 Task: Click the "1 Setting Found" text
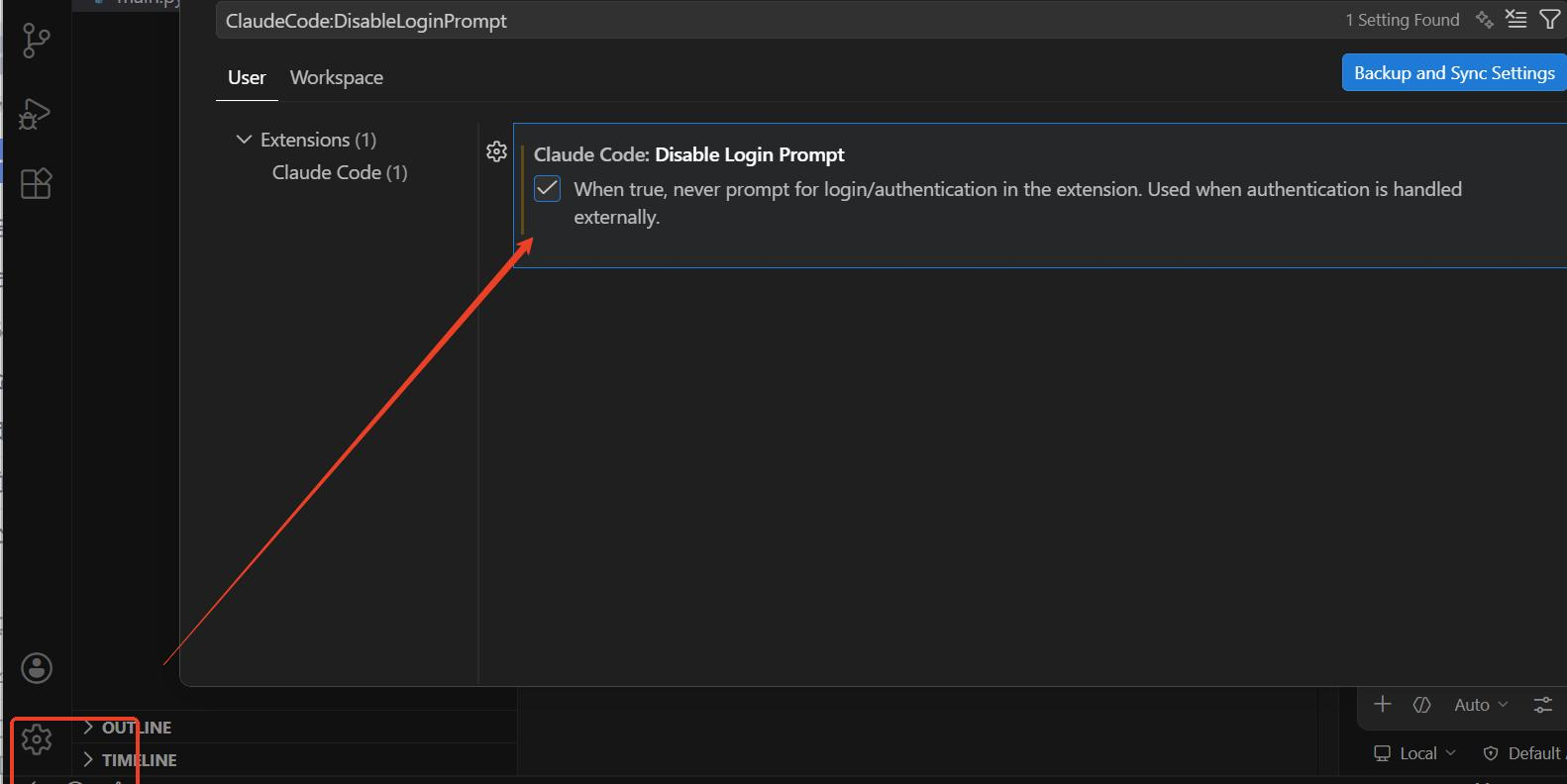coord(1402,20)
